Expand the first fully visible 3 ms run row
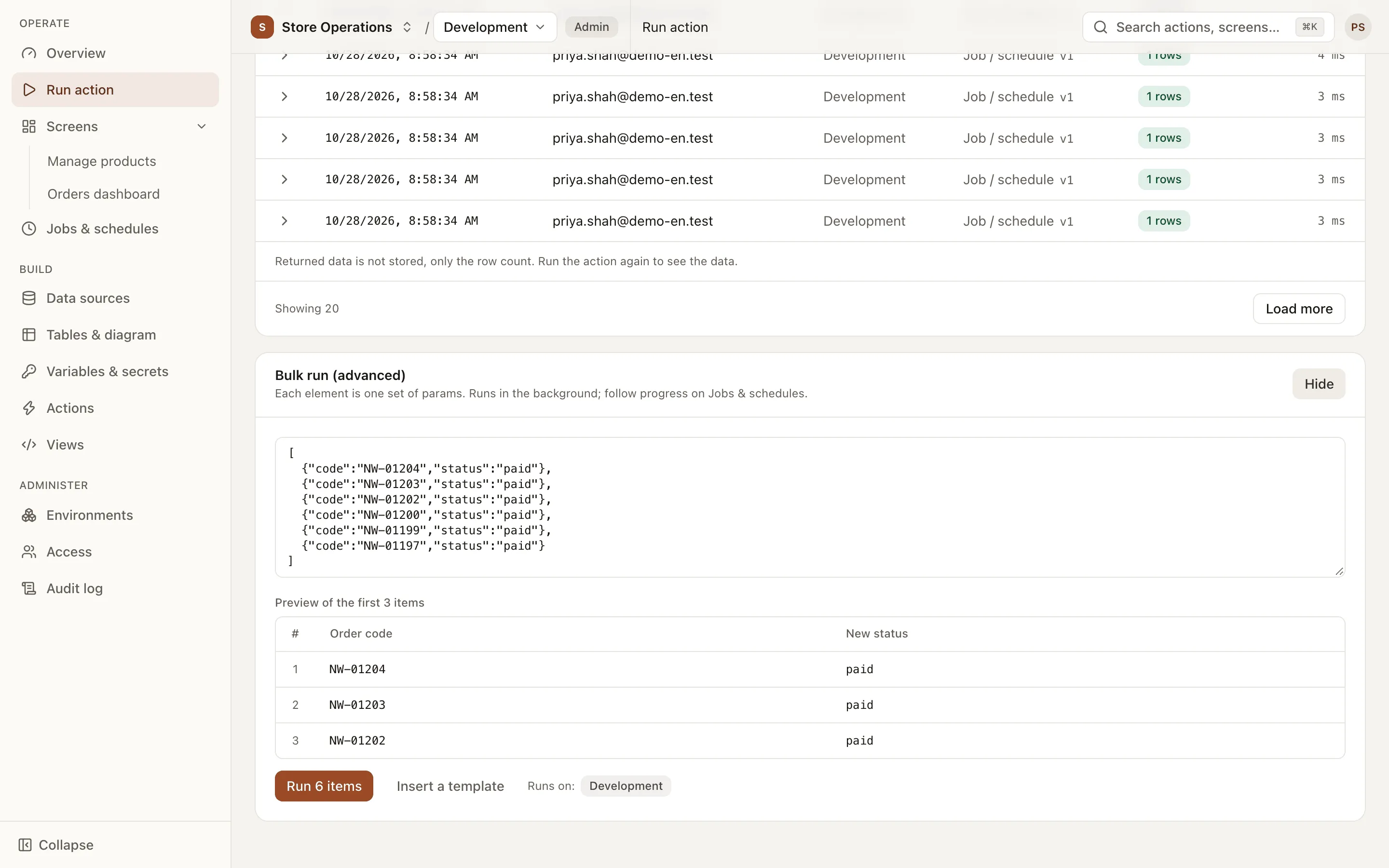This screenshot has width=1389, height=868. tap(284, 96)
